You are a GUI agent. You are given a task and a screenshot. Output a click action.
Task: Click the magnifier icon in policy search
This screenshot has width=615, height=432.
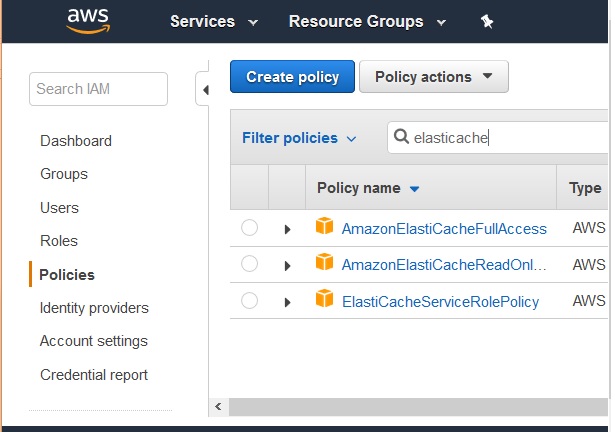click(x=401, y=138)
